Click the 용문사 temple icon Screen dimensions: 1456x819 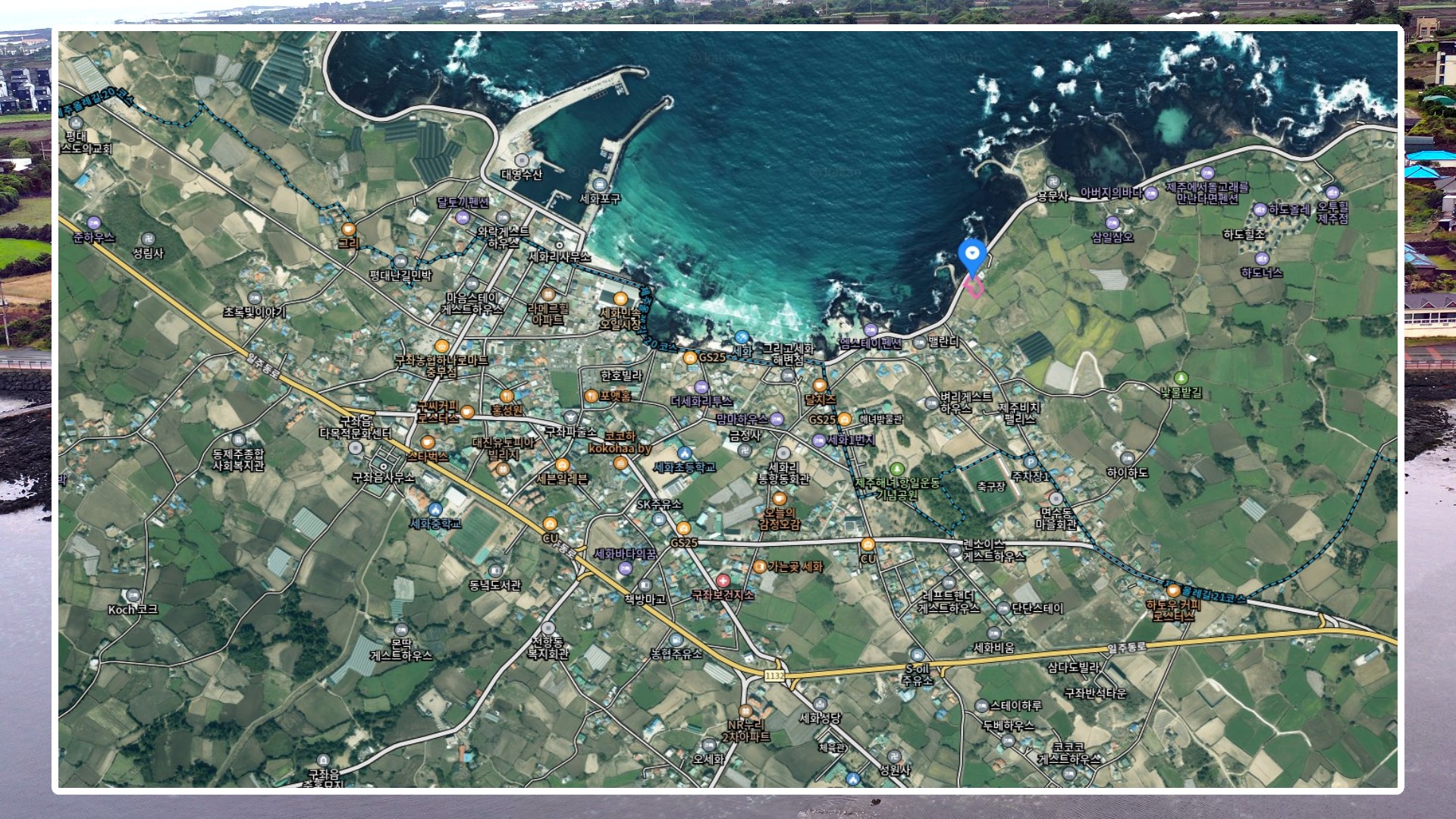1052,182
